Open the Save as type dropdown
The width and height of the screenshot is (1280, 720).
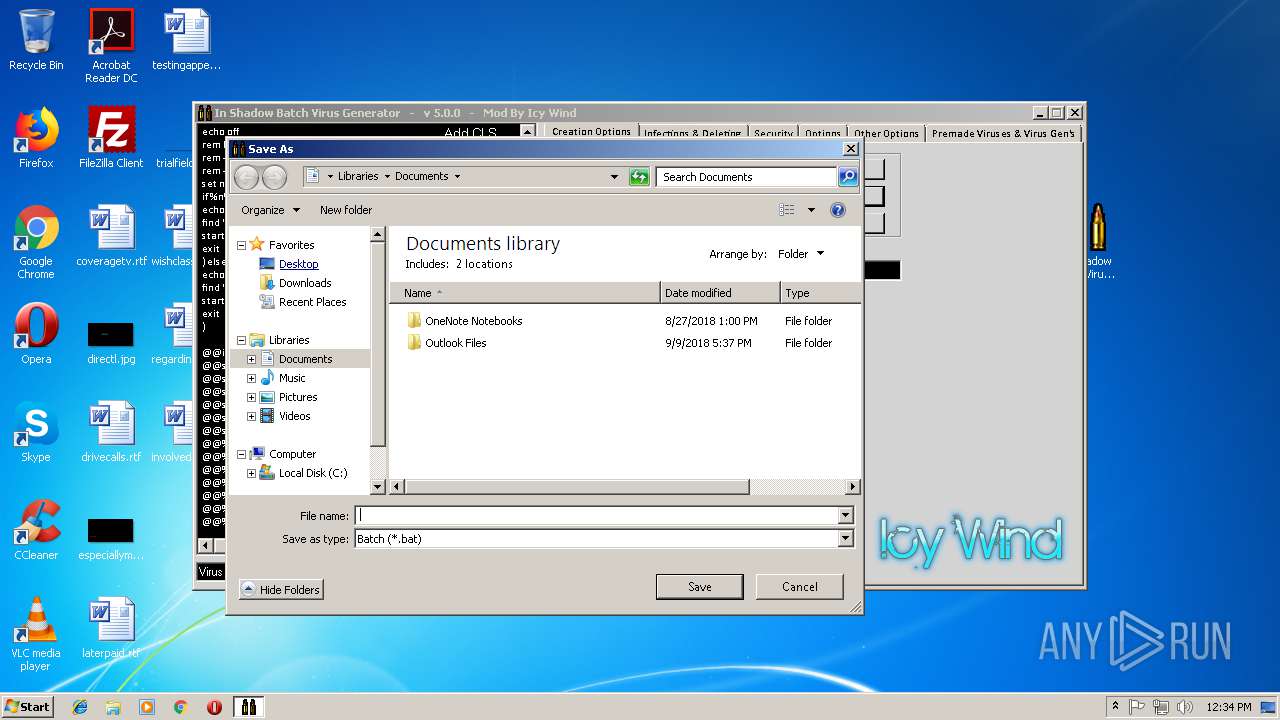point(845,539)
